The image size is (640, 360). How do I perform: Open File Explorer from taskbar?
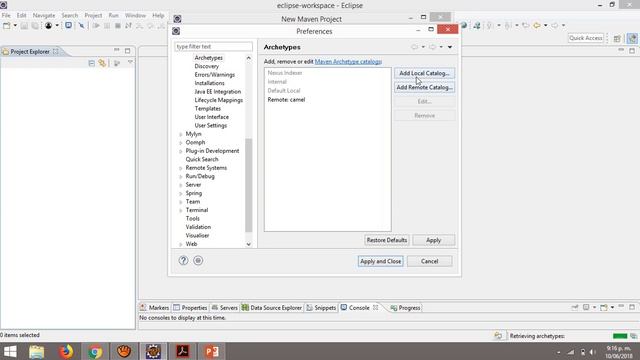(36, 351)
